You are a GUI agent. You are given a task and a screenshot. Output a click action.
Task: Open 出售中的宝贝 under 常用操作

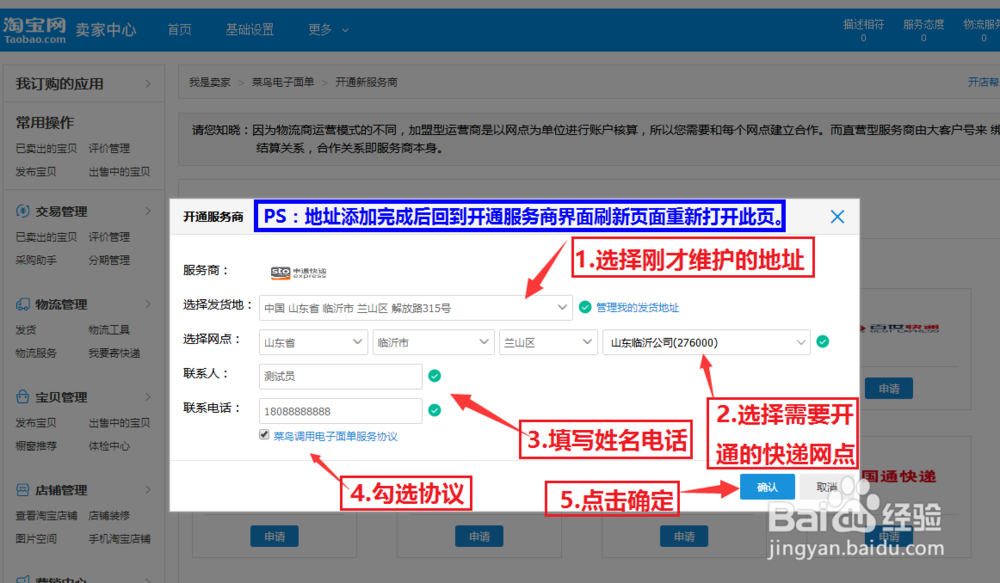[x=119, y=172]
